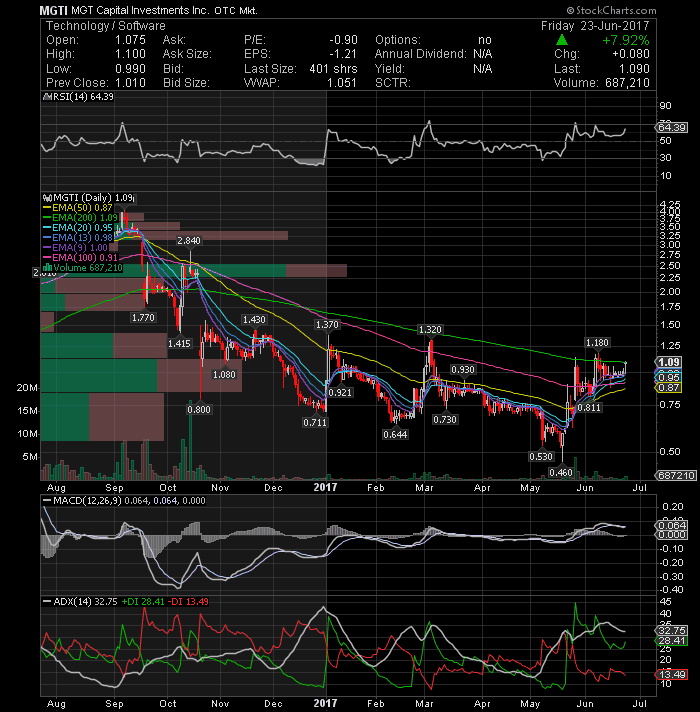Click the 0.930 price annotation
The height and width of the screenshot is (712, 700).
click(x=463, y=370)
